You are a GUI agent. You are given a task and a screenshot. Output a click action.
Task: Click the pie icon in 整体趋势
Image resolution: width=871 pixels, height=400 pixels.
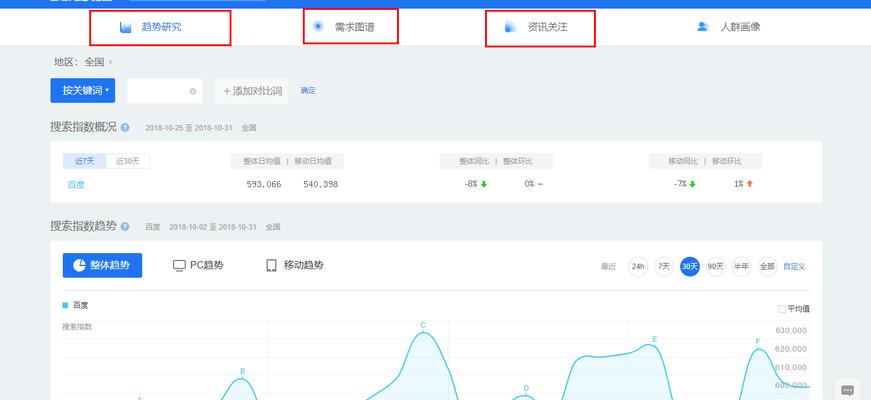pos(79,266)
